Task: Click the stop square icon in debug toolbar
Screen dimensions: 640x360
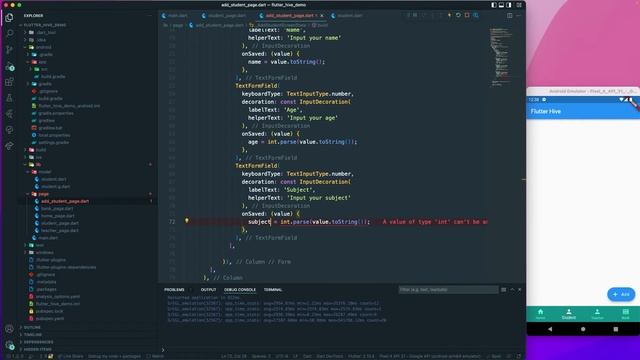Action: pos(467,16)
